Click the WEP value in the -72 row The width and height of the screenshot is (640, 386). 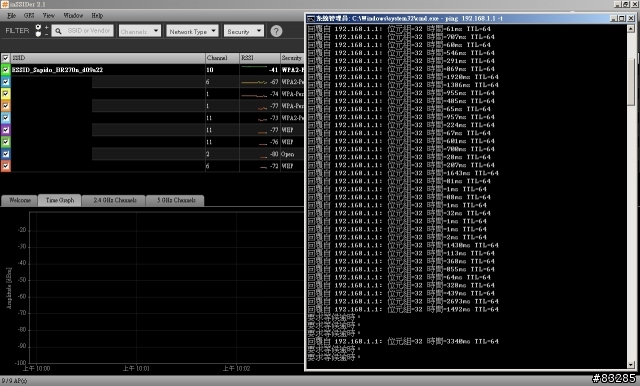pos(287,166)
